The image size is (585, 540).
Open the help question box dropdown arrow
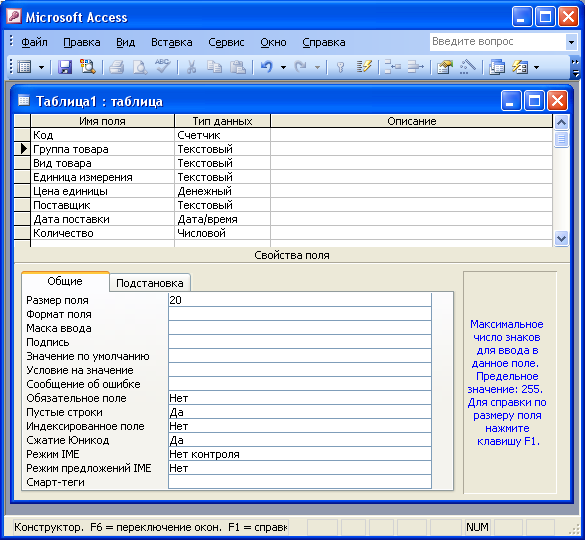click(x=571, y=42)
